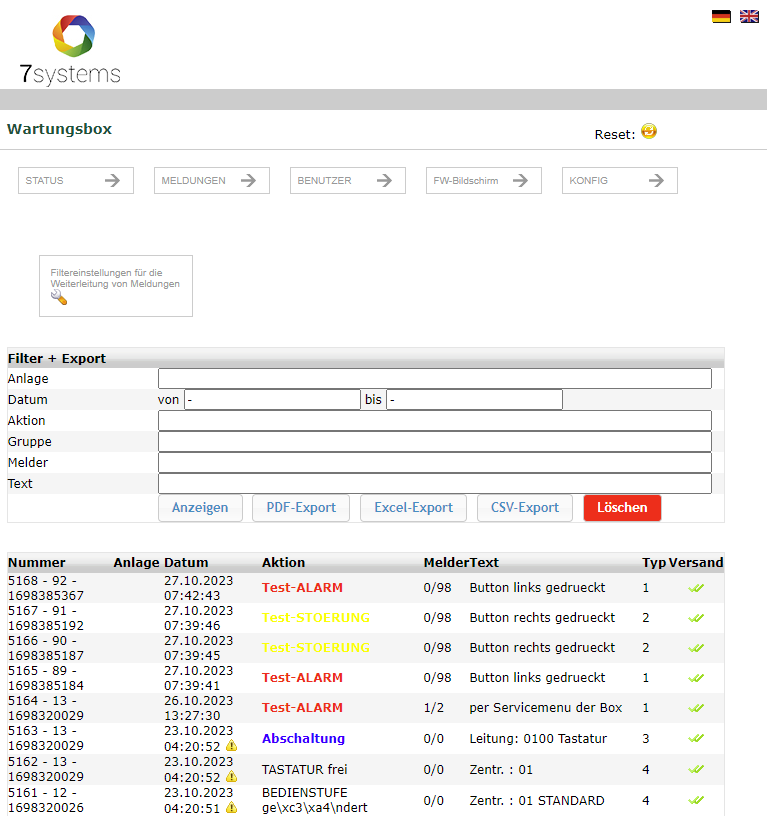The height and width of the screenshot is (816, 767).
Task: Click 'per Servicemenu der Box' text
Action: point(545,708)
